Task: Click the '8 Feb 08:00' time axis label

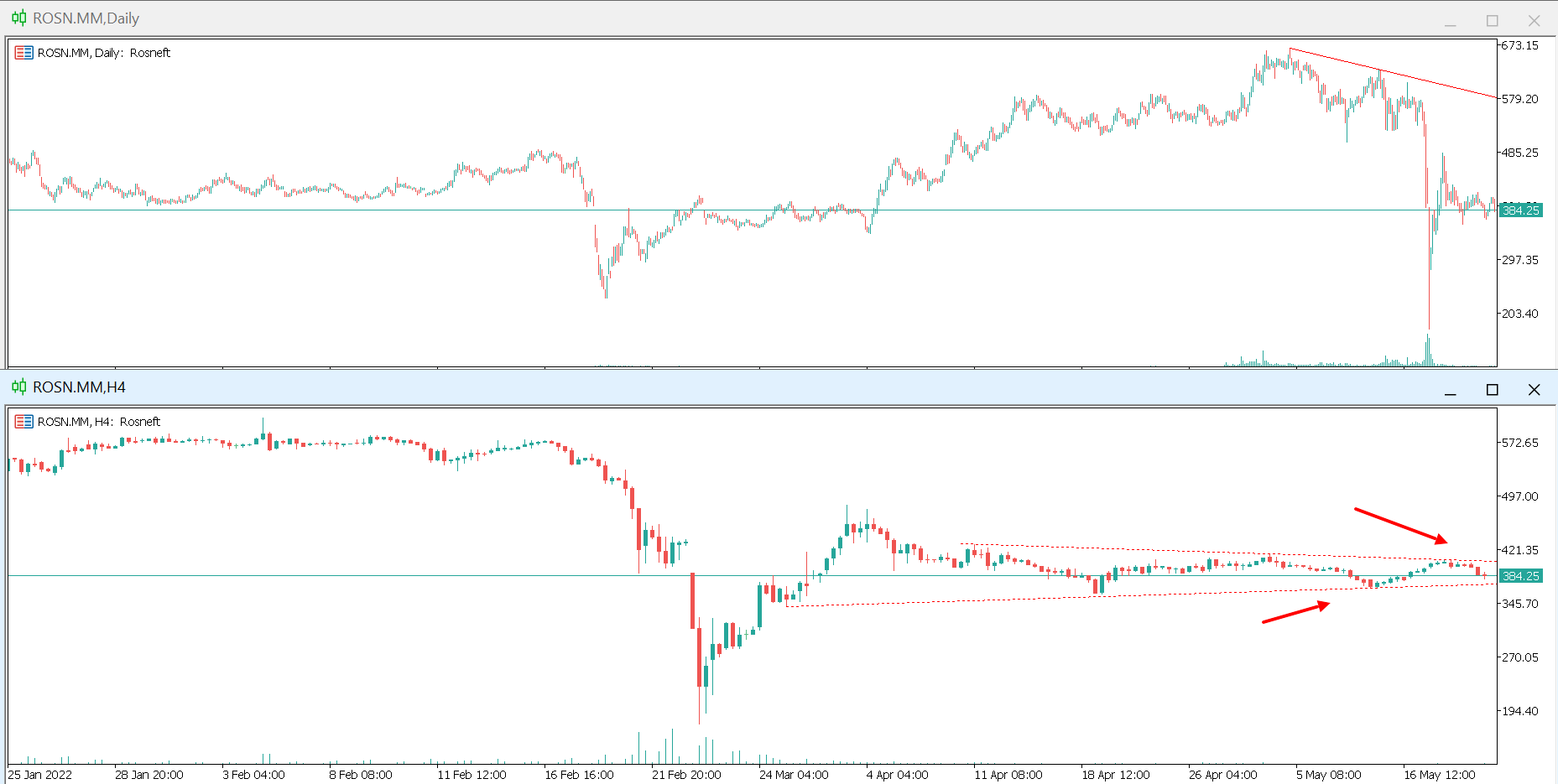Action: tap(361, 775)
